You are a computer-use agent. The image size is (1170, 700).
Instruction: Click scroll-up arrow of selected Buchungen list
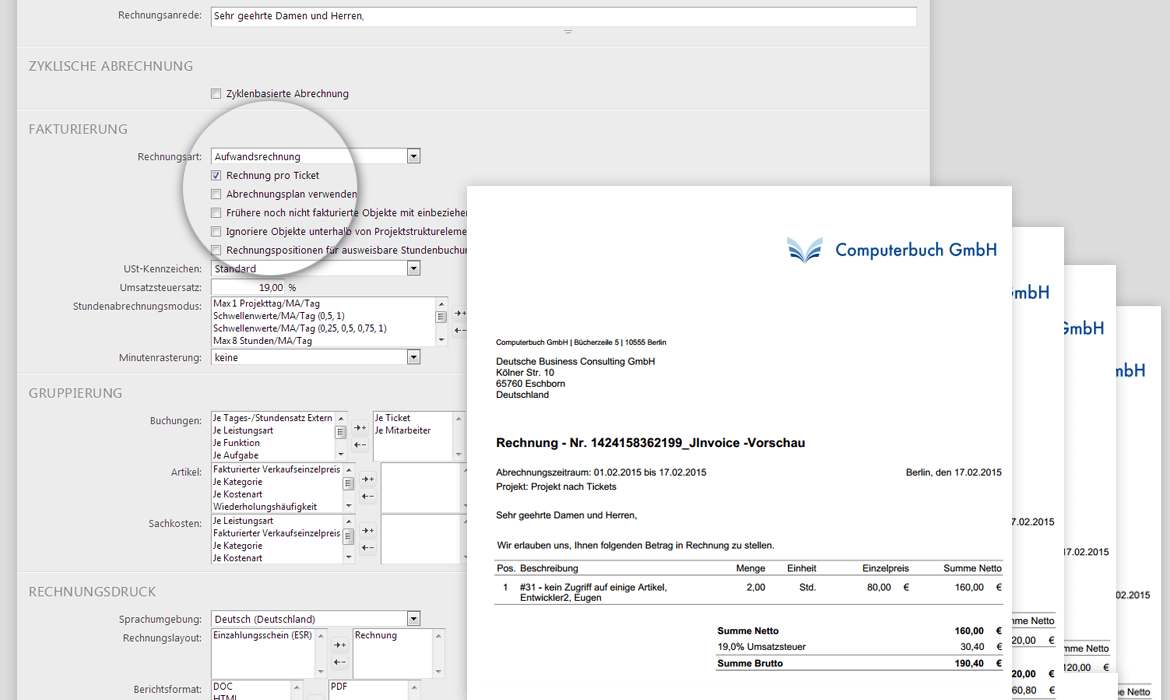pos(458,419)
